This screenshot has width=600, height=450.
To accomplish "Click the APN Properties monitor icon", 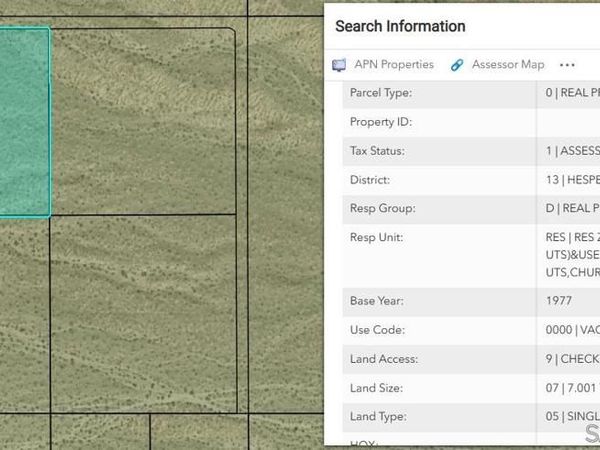I will pos(339,65).
